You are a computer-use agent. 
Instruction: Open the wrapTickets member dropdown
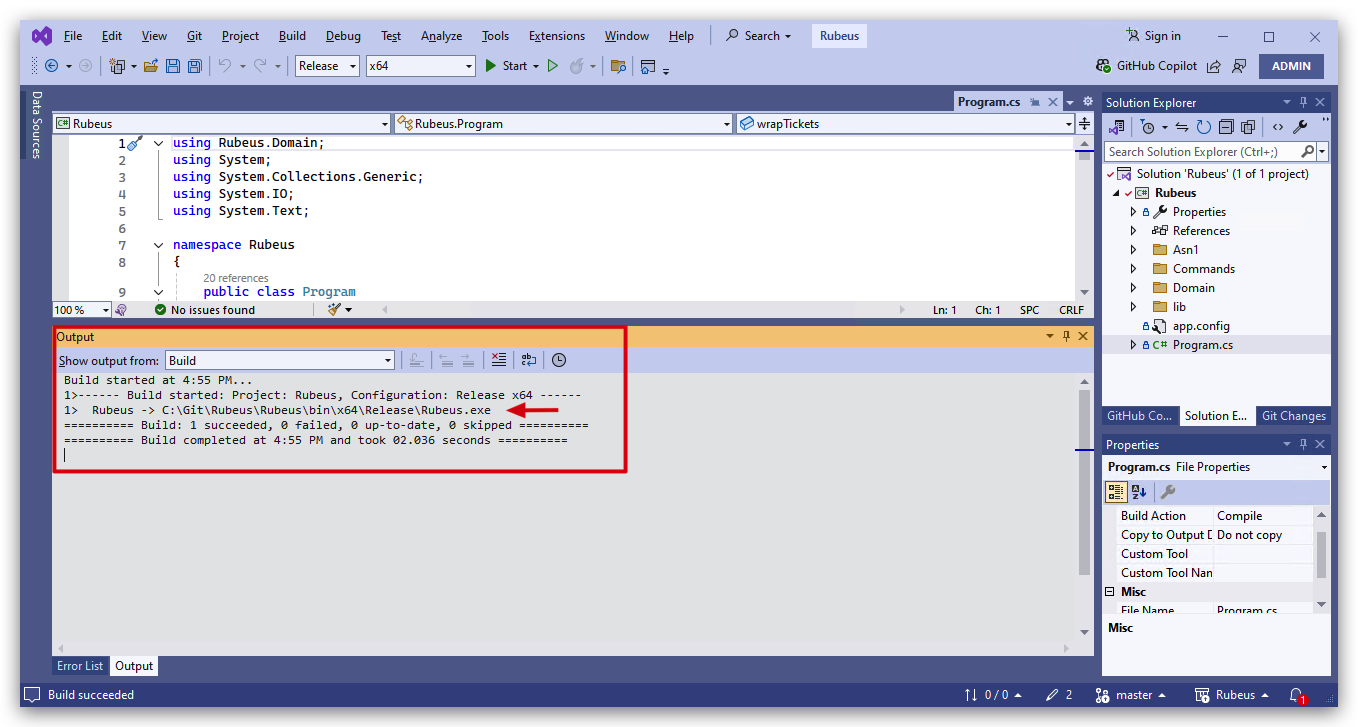[x=905, y=124]
